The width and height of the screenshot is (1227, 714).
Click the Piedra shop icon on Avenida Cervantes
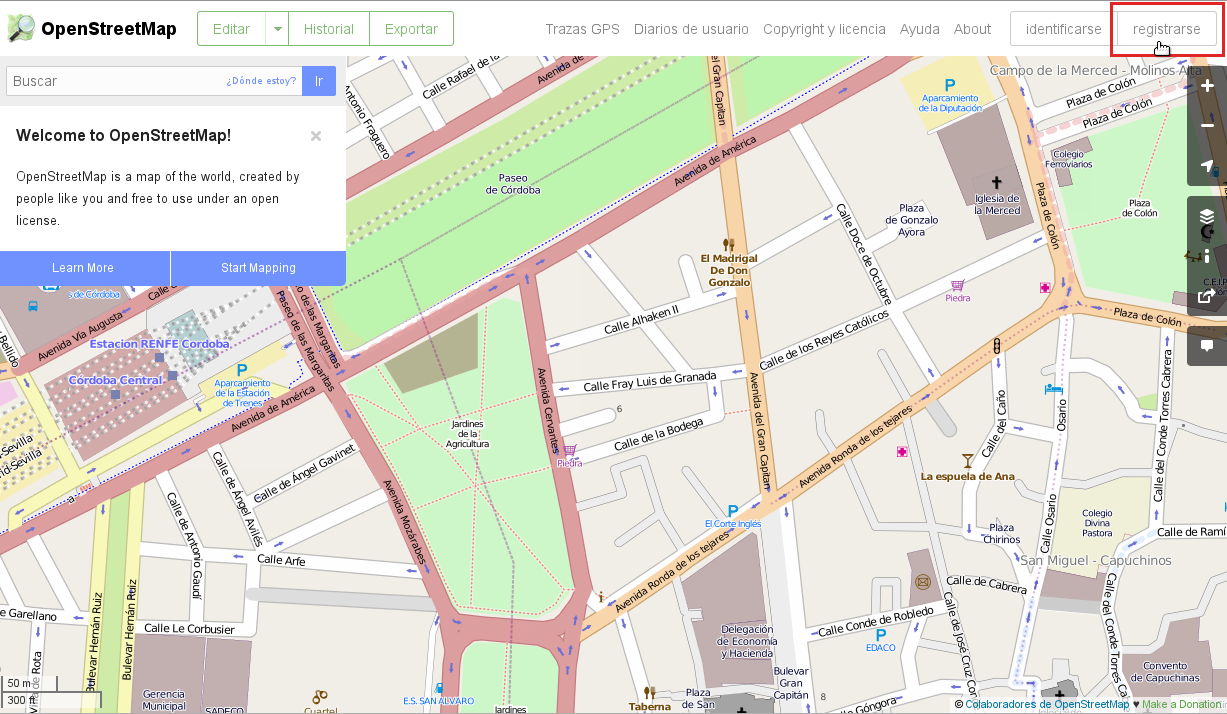tap(569, 450)
